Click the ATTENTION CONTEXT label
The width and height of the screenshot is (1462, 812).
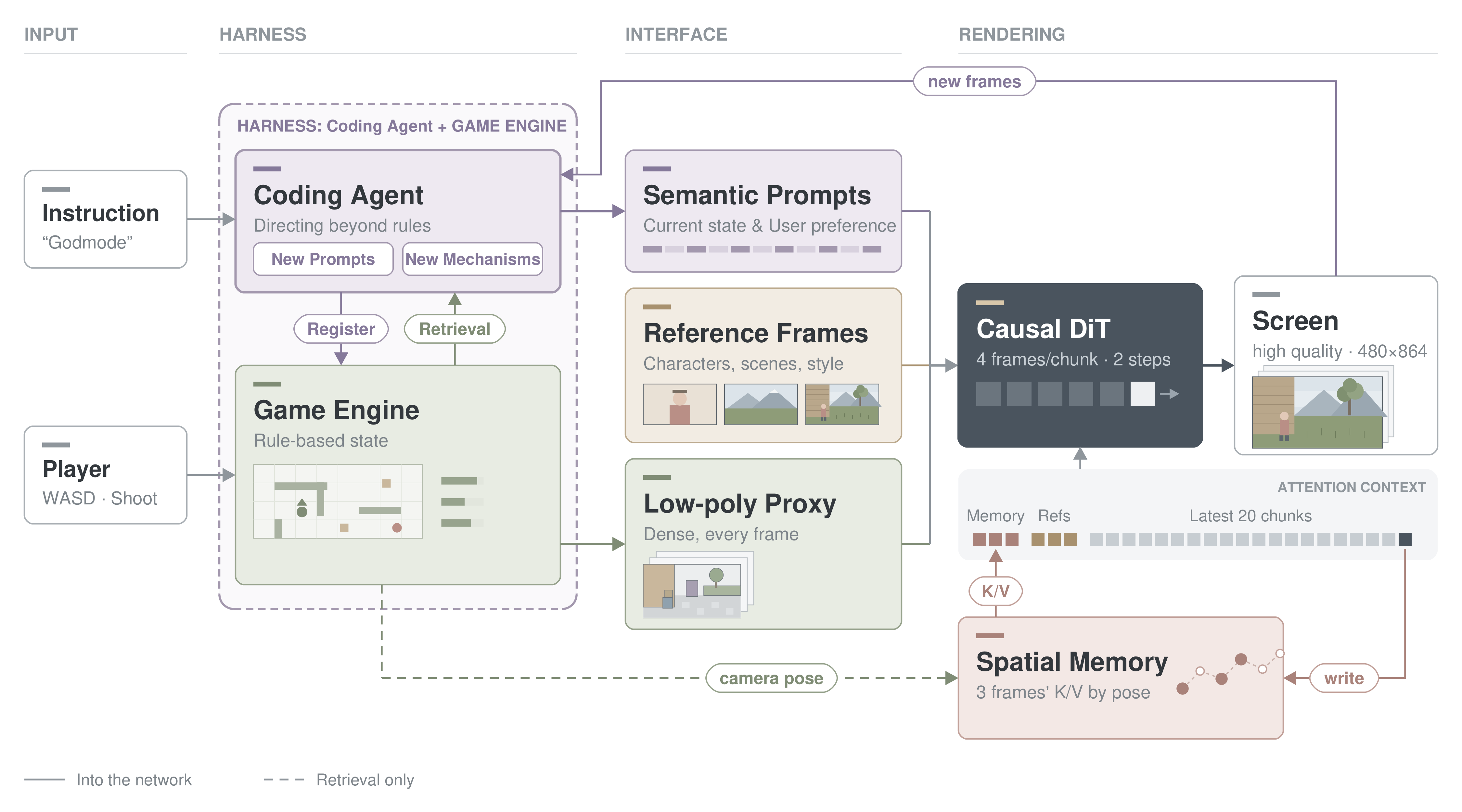click(x=1351, y=487)
